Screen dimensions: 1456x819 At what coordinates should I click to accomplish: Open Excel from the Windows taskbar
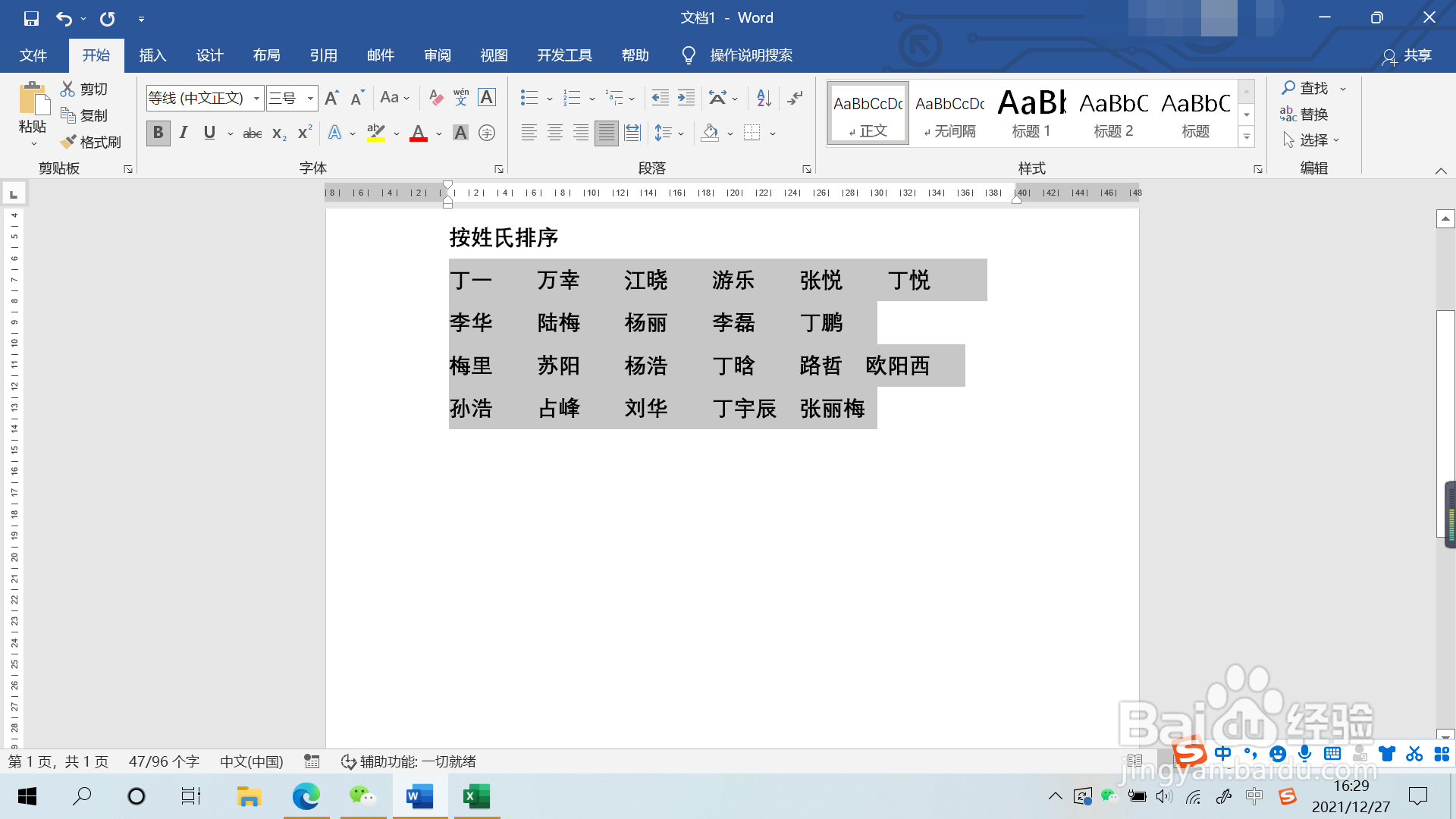pos(476,796)
